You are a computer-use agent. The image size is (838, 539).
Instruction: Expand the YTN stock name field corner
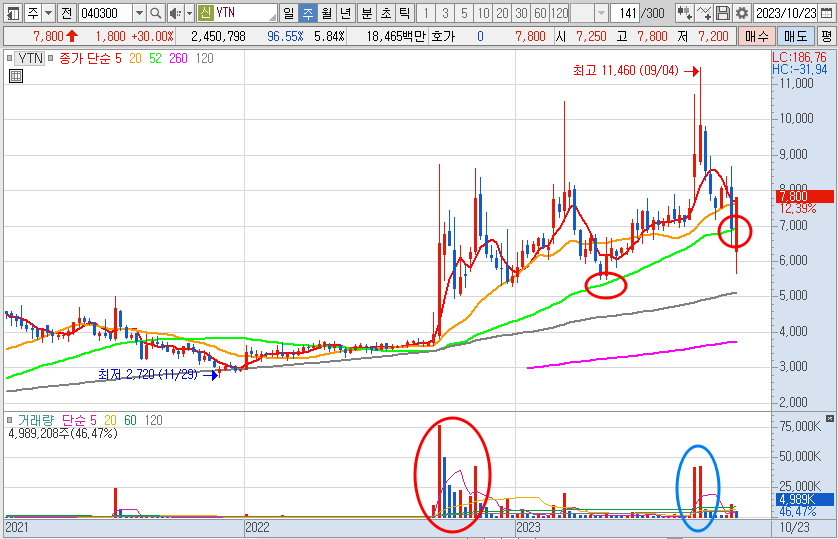pyautogui.click(x=273, y=17)
